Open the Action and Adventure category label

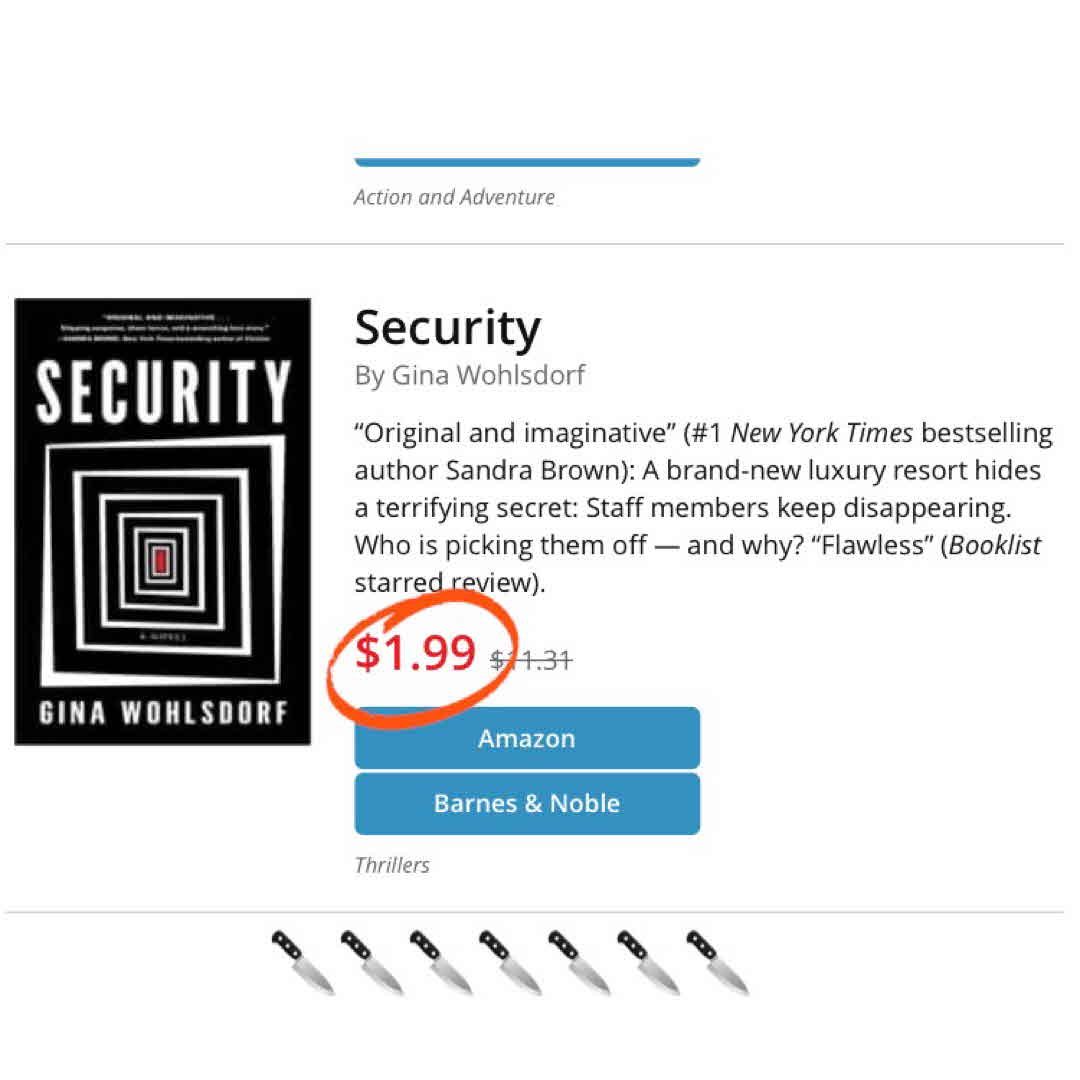click(x=454, y=197)
